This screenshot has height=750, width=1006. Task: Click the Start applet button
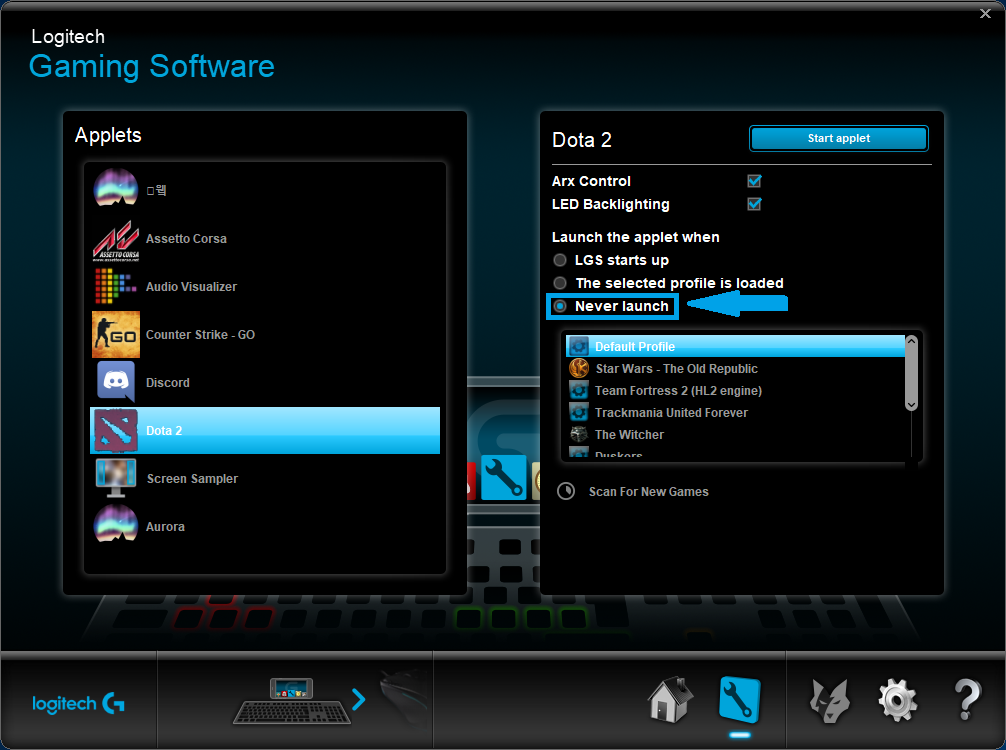(x=839, y=139)
